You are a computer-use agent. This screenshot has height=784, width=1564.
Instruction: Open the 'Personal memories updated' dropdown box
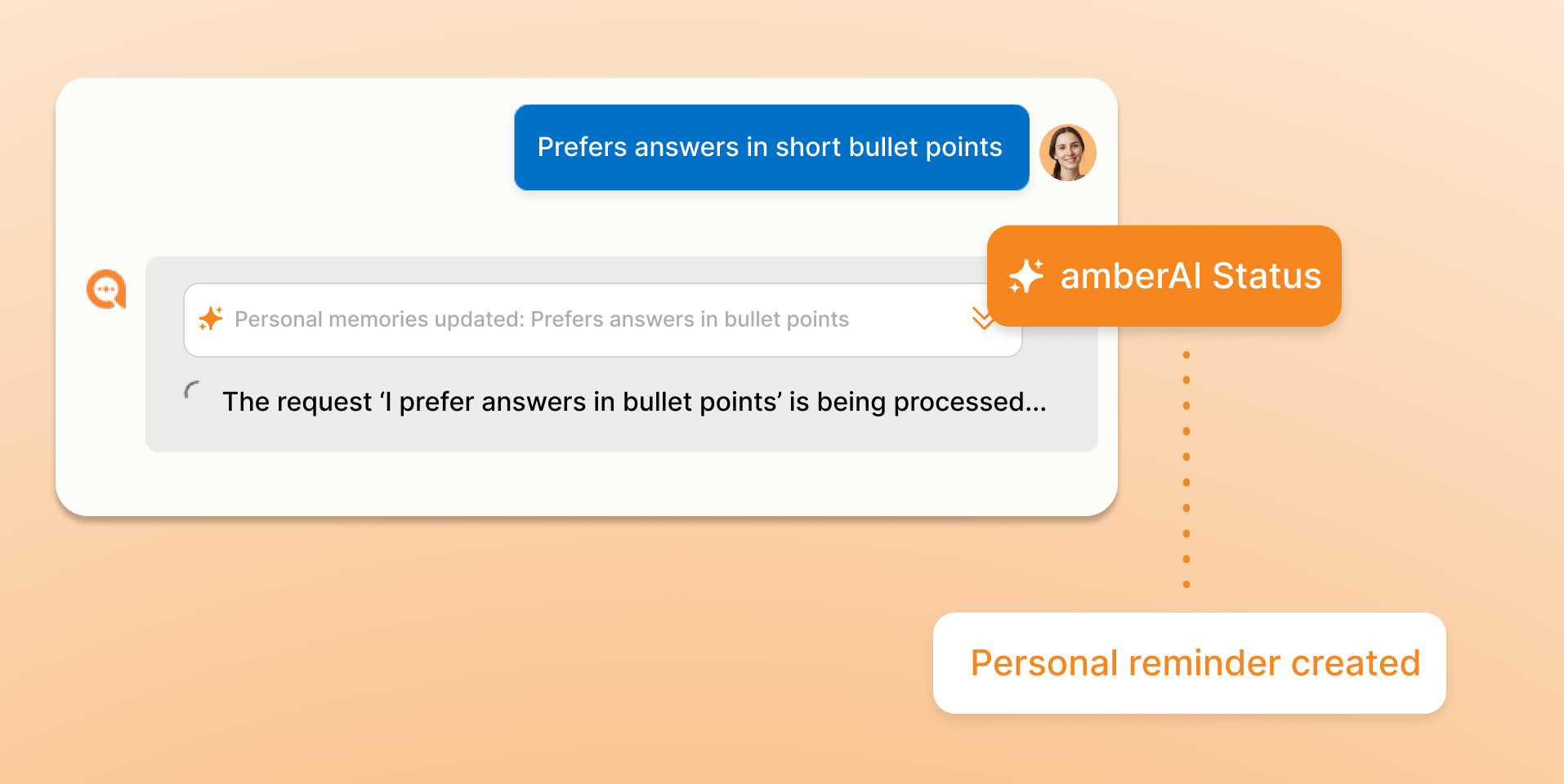pos(603,320)
